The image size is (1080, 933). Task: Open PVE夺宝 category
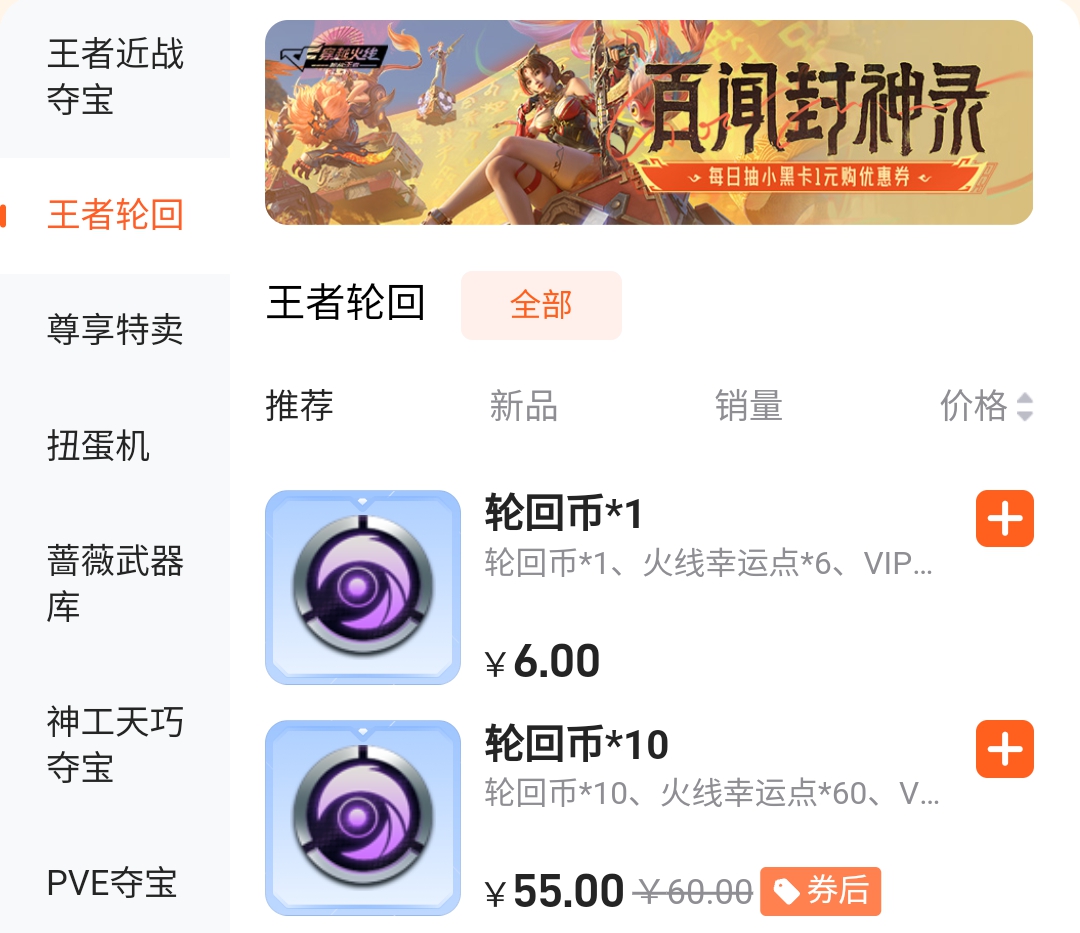[x=115, y=883]
